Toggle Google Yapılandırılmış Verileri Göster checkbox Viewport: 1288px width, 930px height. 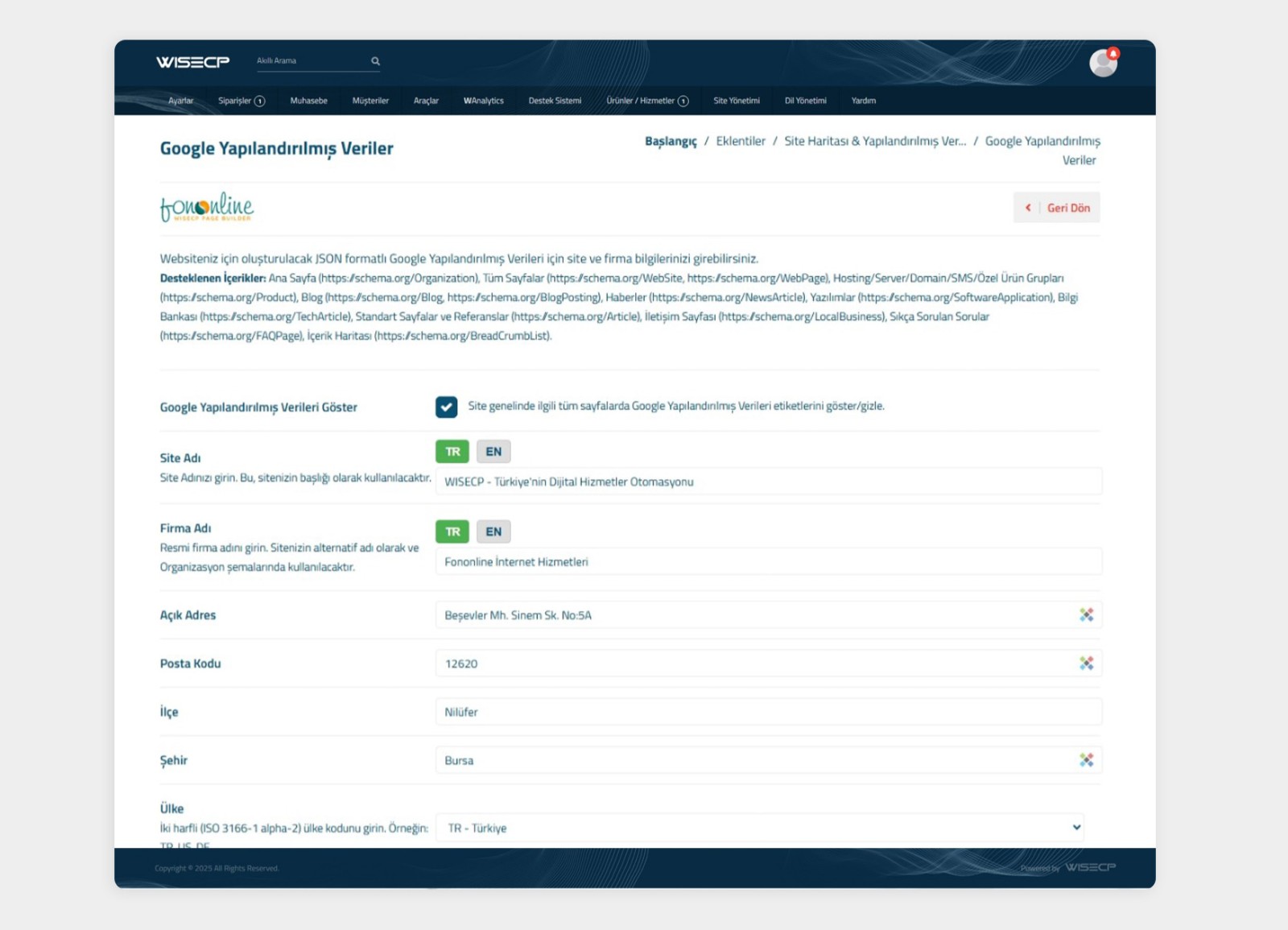pos(446,407)
